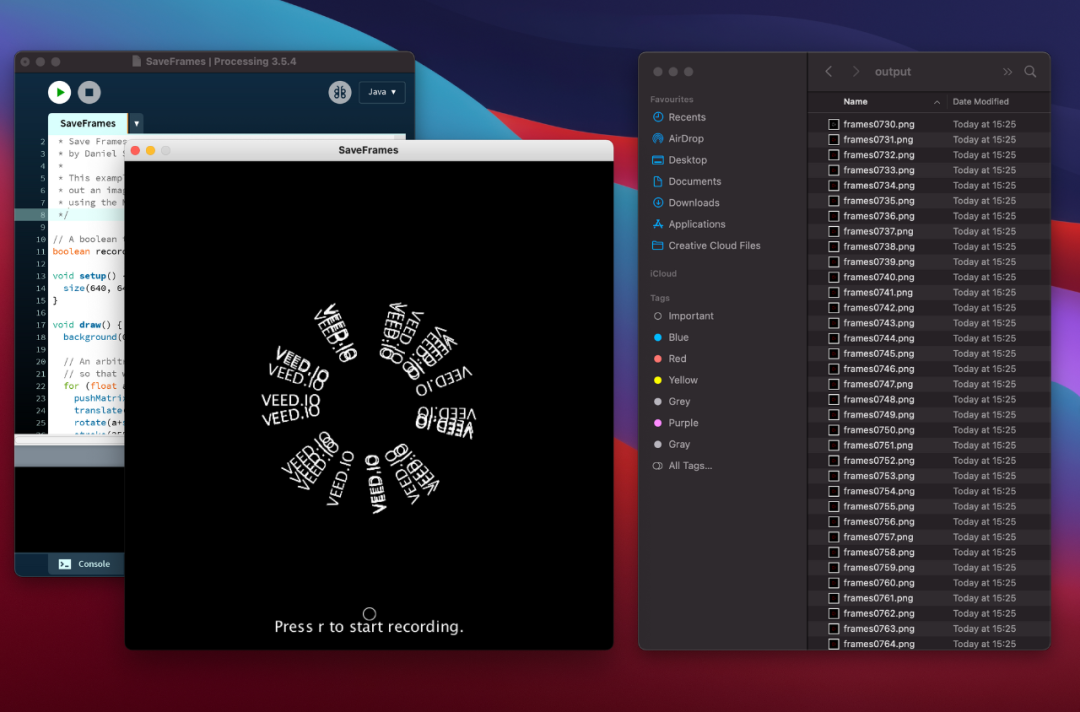Click the small circle above recording text
The width and height of the screenshot is (1080, 712).
click(x=369, y=613)
